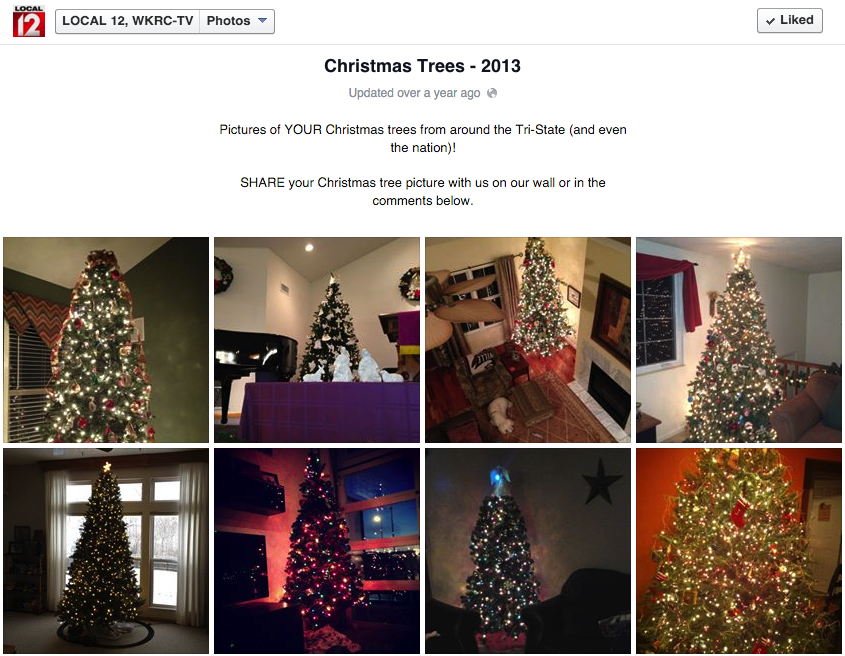
Task: Click the Updated over a year ago text
Action: tap(414, 93)
